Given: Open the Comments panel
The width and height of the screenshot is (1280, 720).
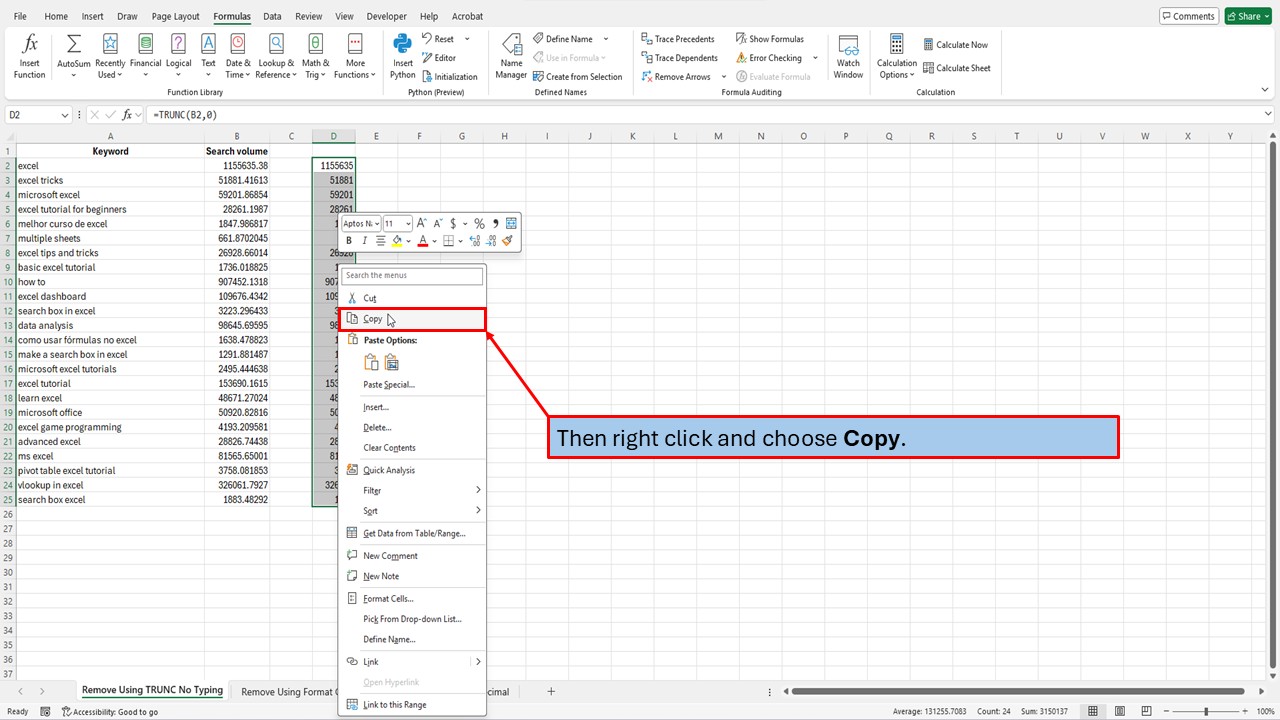Looking at the screenshot, I should 1188,15.
